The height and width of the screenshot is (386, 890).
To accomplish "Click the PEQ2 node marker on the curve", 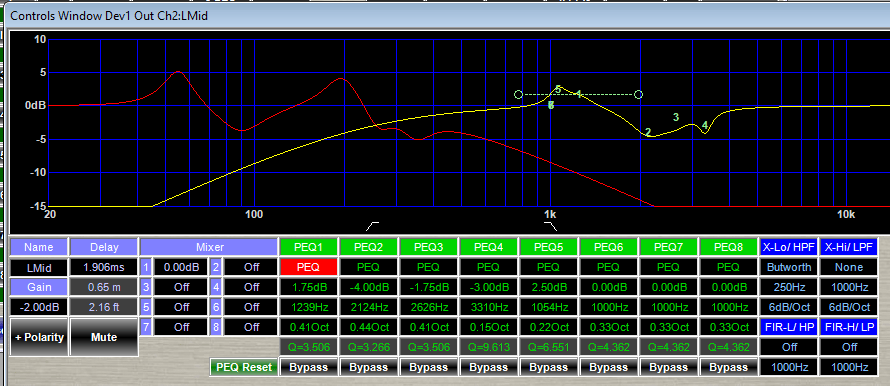I will click(648, 132).
